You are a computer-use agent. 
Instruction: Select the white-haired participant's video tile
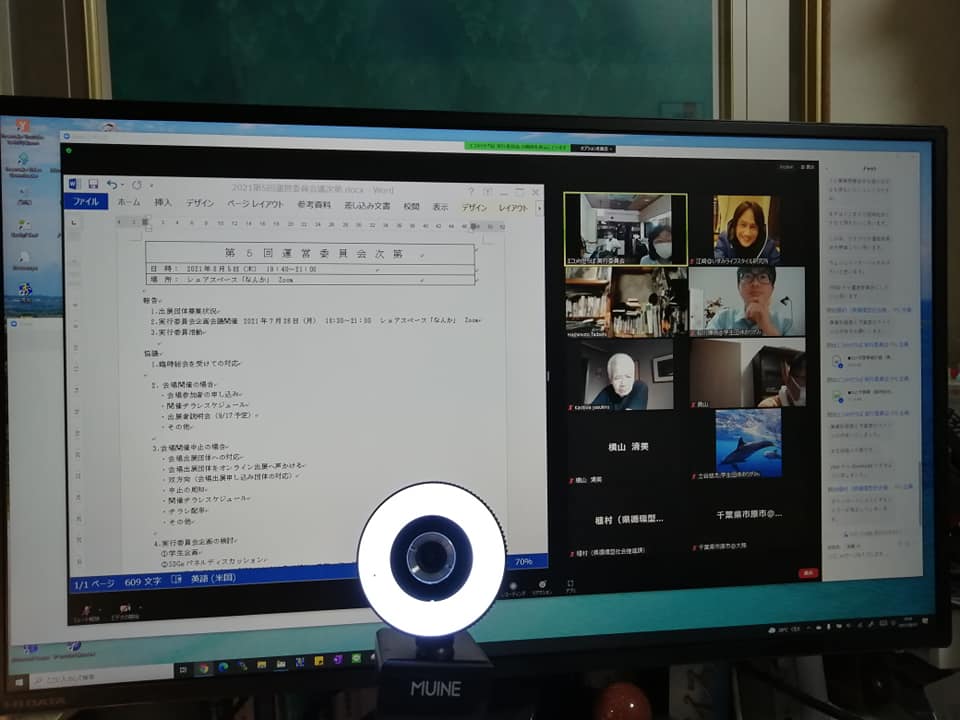tap(620, 375)
